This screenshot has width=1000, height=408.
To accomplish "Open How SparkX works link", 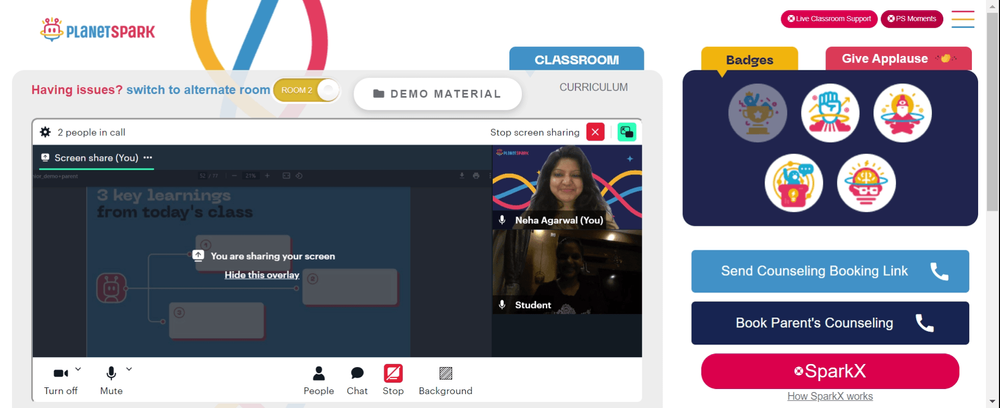I will [x=830, y=396].
